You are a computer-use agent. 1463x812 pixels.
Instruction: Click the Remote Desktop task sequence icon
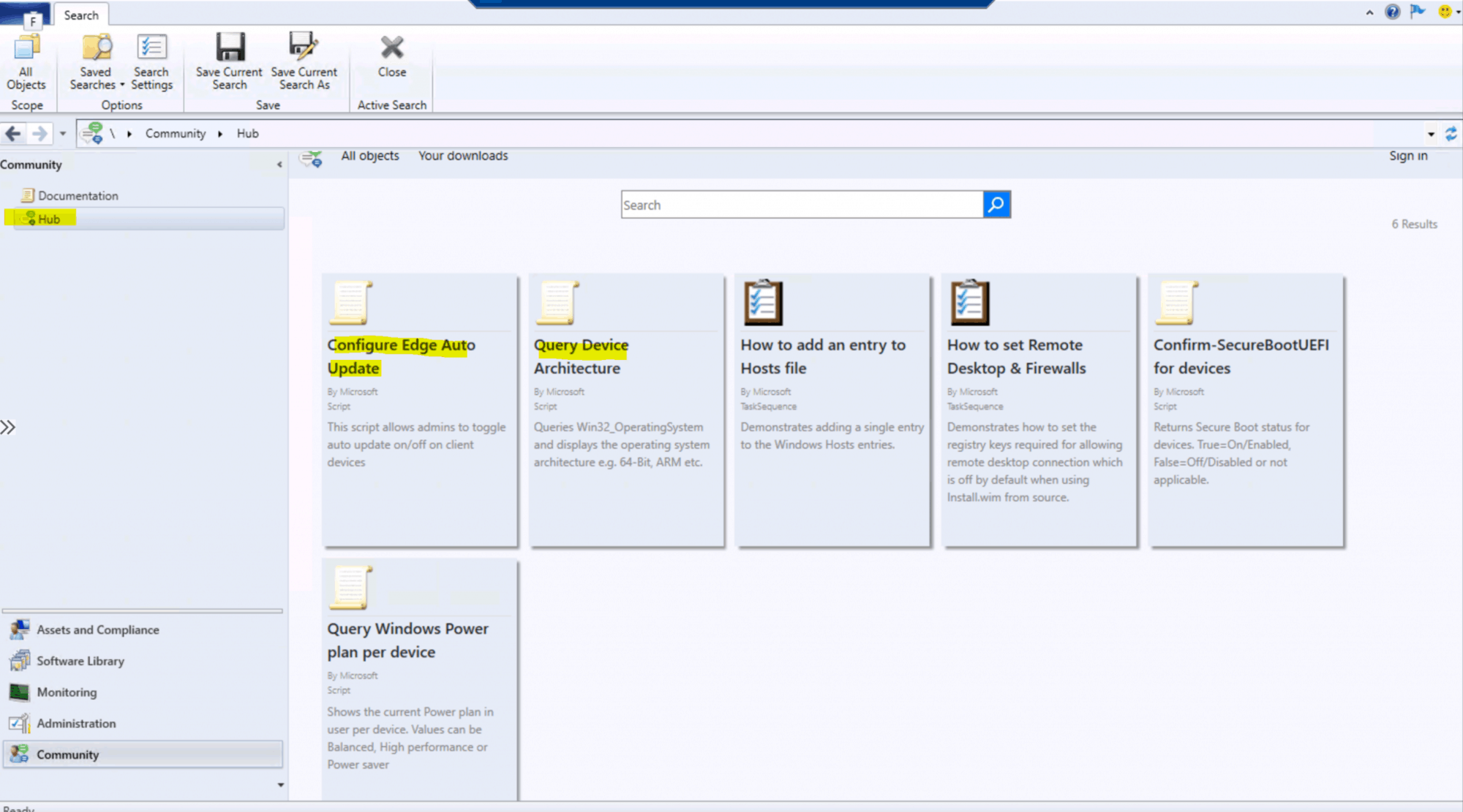coord(970,302)
